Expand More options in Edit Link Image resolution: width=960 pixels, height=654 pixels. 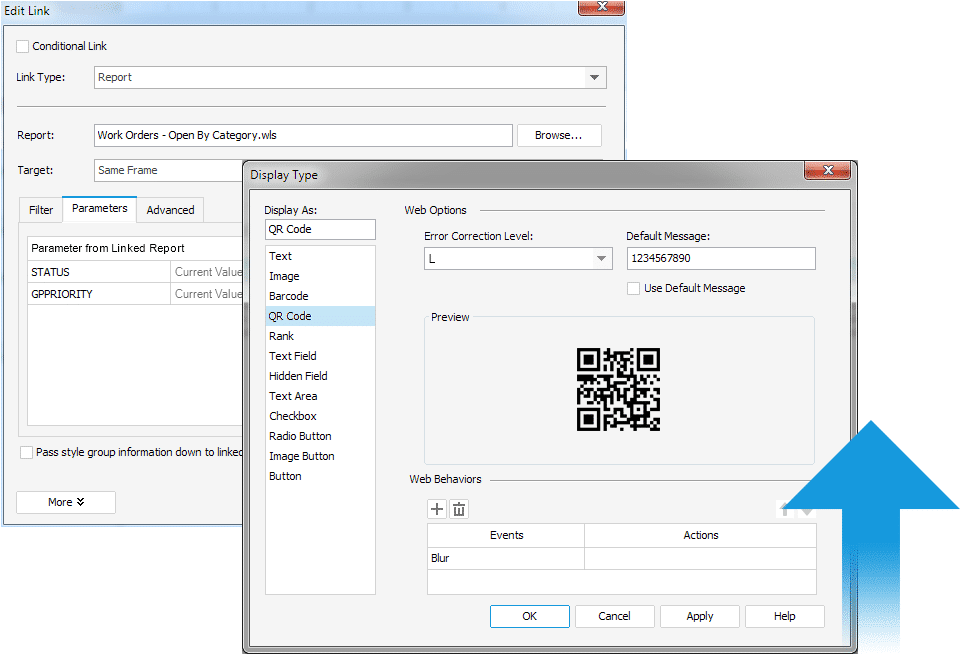point(66,502)
